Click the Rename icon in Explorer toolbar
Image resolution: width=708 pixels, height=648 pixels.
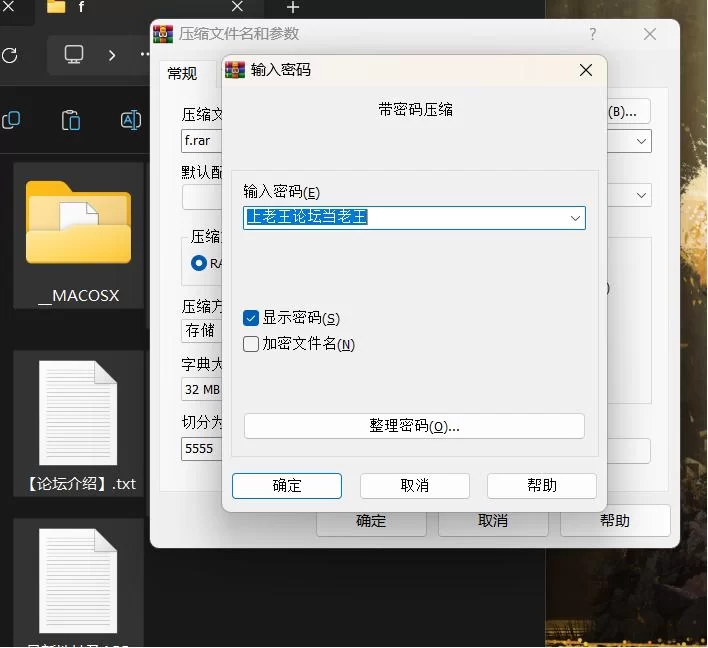pos(130,120)
